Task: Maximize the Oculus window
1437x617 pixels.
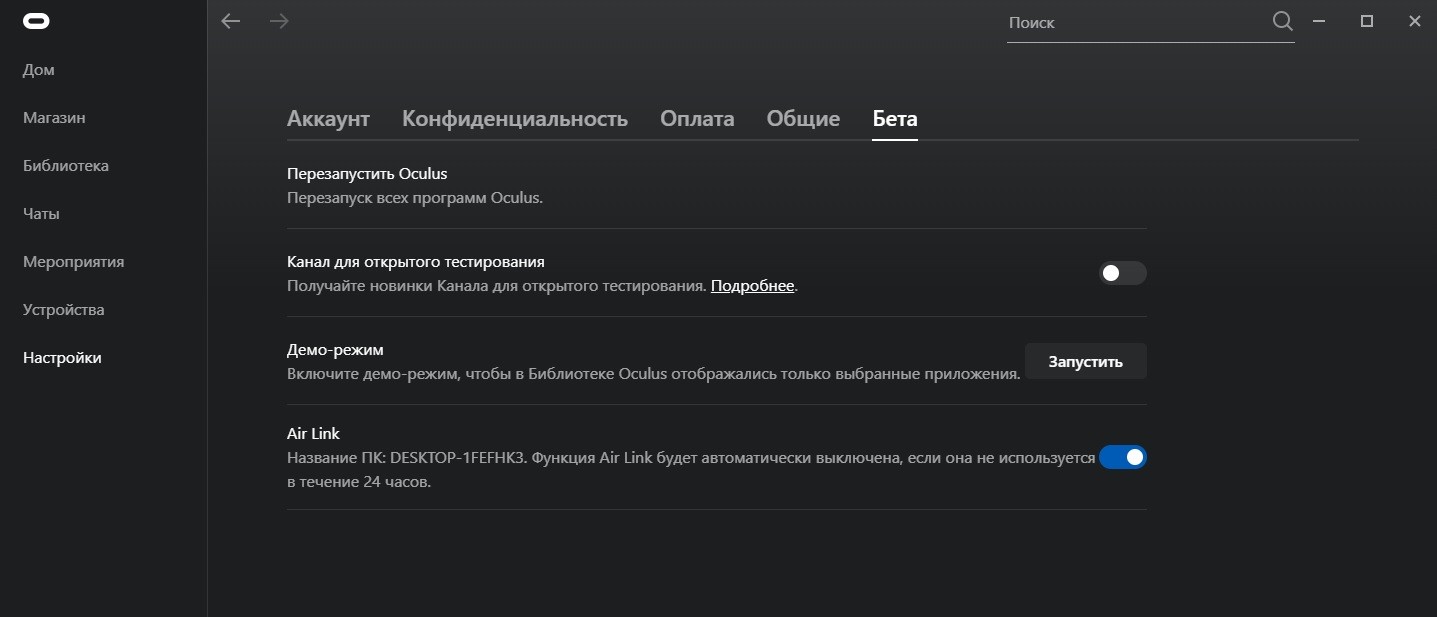Action: 1367,21
